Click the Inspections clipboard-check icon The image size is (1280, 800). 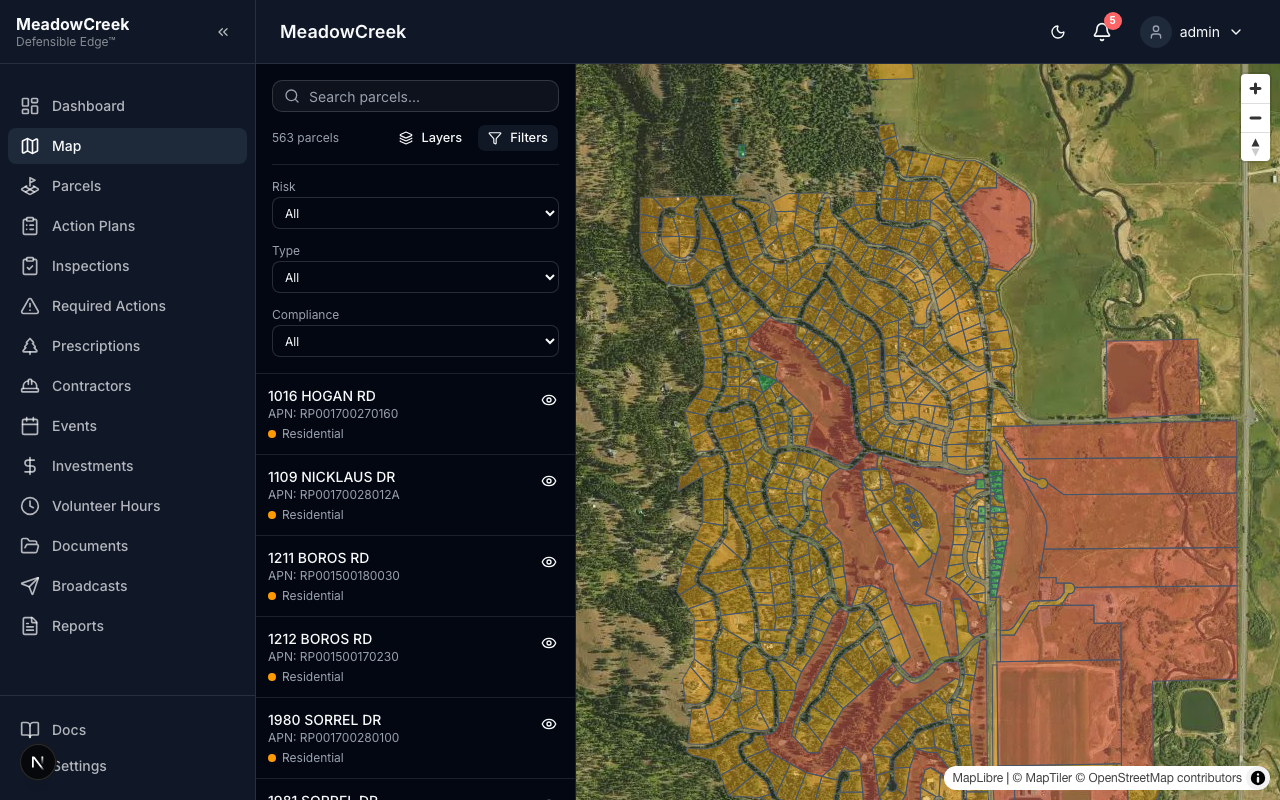point(30,266)
